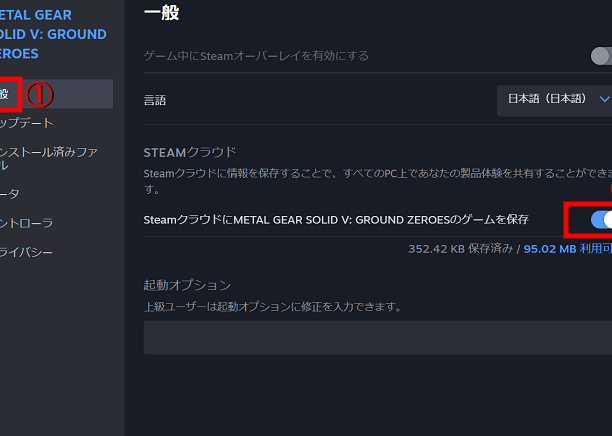Click the chevron arrow on the language selector
This screenshot has height=436, width=612.
[x=604, y=99]
